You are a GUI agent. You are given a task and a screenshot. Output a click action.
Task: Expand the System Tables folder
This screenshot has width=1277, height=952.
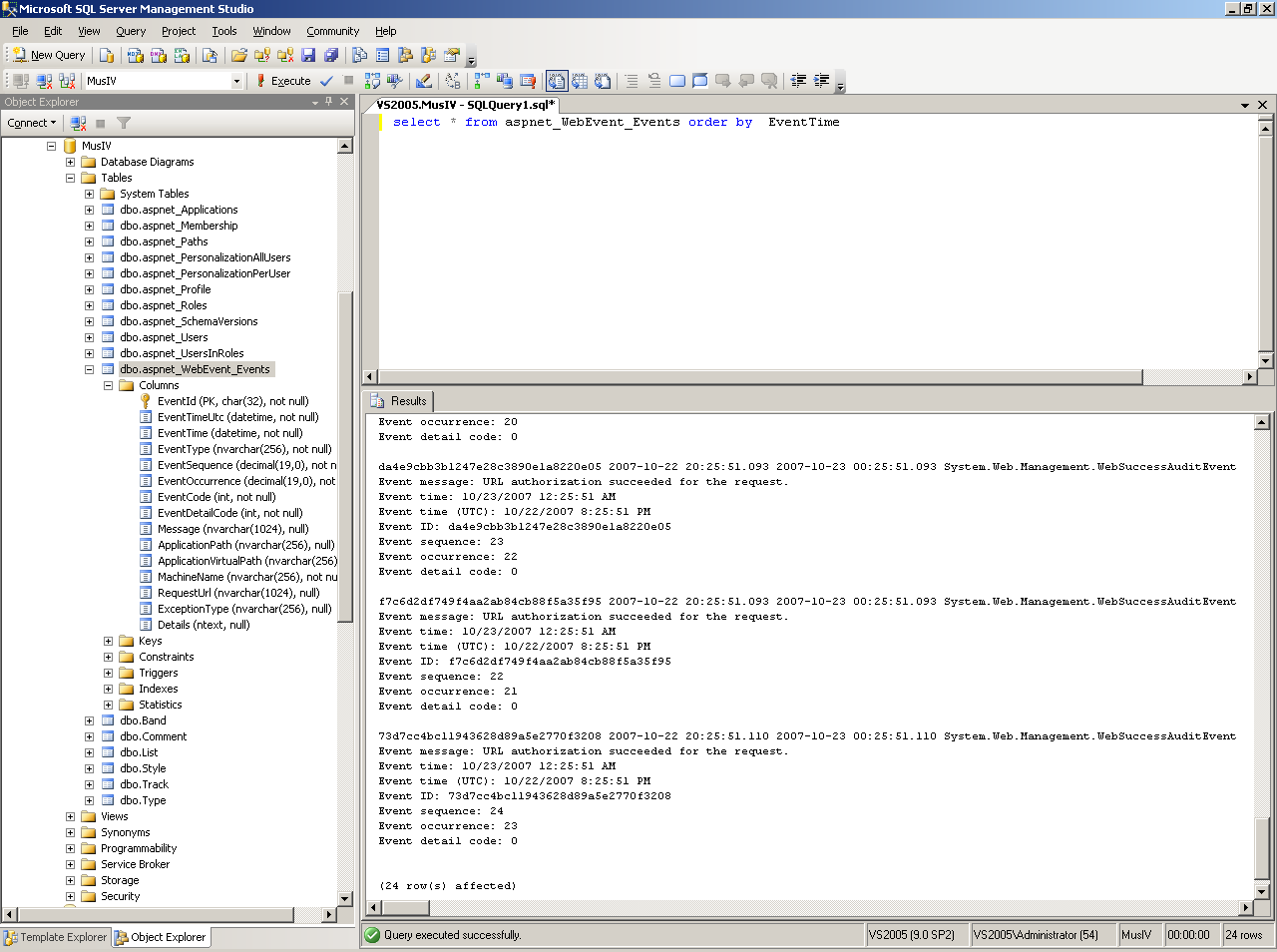click(x=89, y=194)
